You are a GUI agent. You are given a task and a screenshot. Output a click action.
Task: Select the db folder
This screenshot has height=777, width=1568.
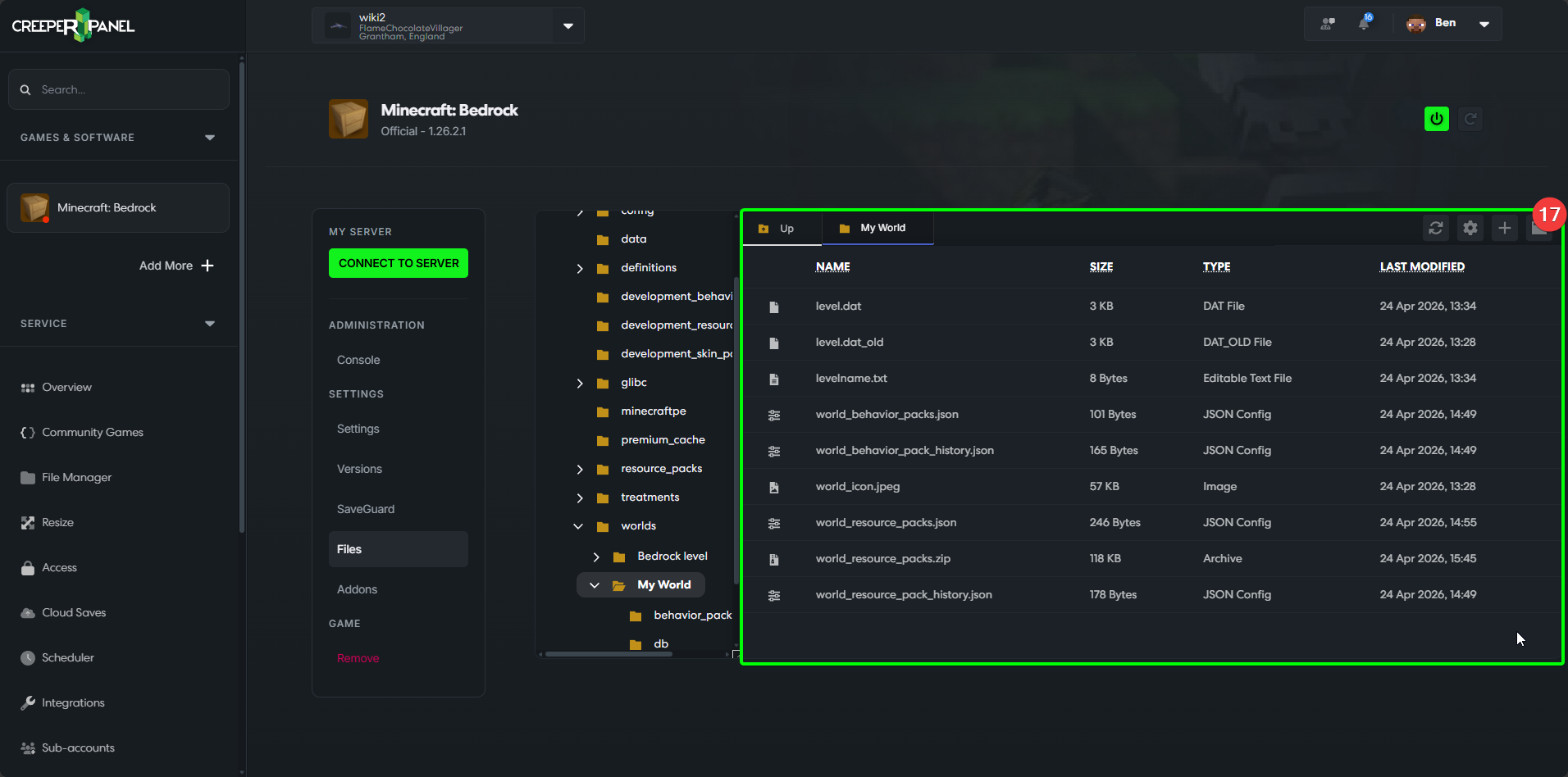[660, 644]
